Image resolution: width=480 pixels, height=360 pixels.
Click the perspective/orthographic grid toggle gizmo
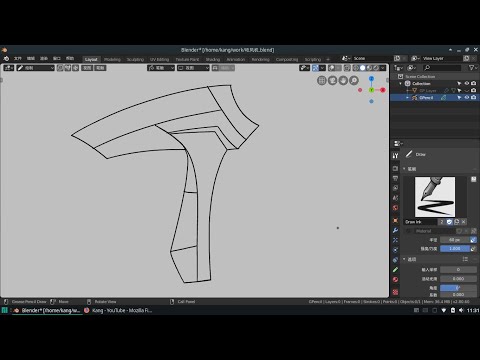click(x=322, y=80)
